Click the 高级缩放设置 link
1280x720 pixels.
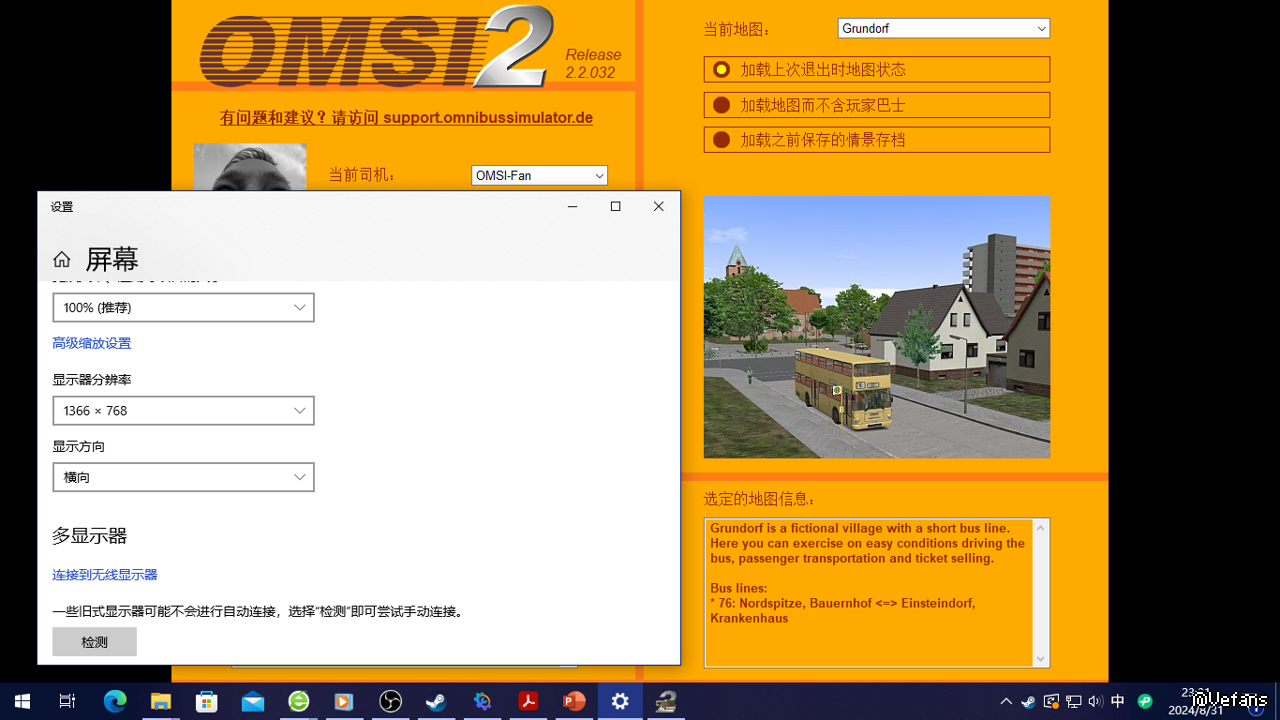[92, 343]
